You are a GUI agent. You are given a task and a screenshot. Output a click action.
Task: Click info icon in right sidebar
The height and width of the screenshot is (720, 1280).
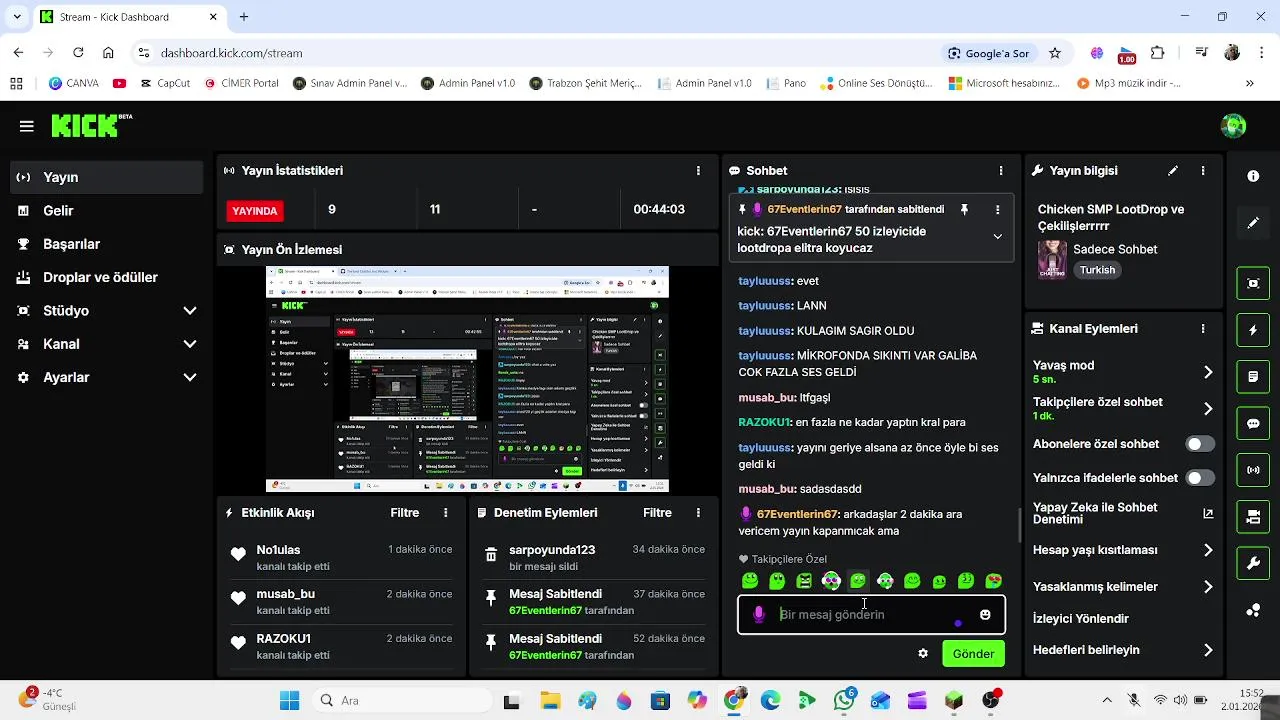pyautogui.click(x=1253, y=176)
